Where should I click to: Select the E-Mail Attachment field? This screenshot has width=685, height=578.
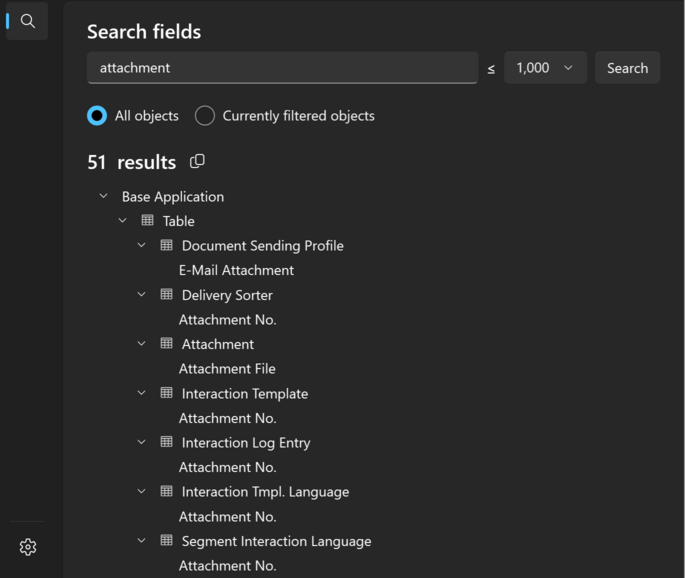(x=236, y=270)
